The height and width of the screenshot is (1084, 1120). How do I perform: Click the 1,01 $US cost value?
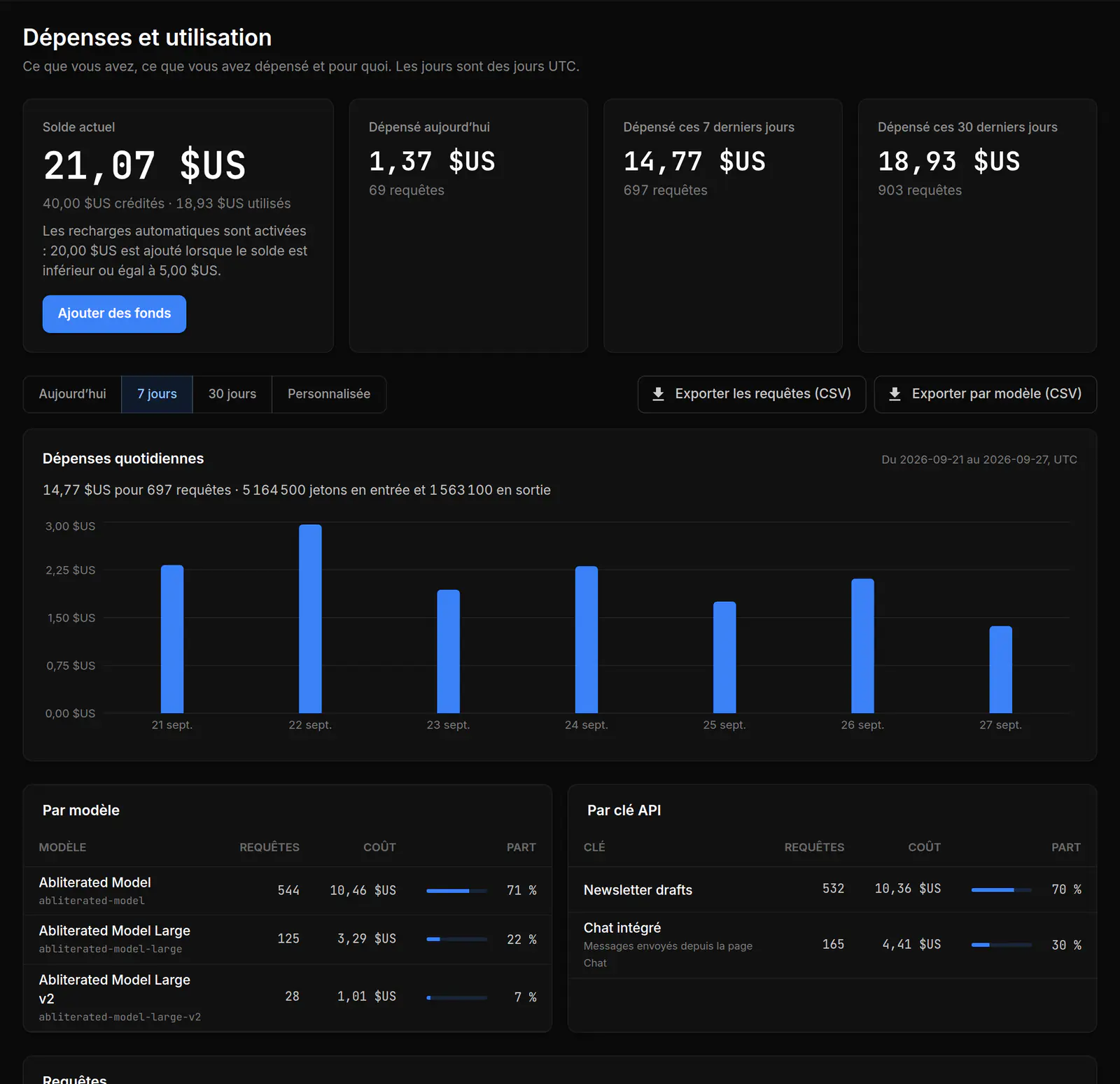point(367,996)
